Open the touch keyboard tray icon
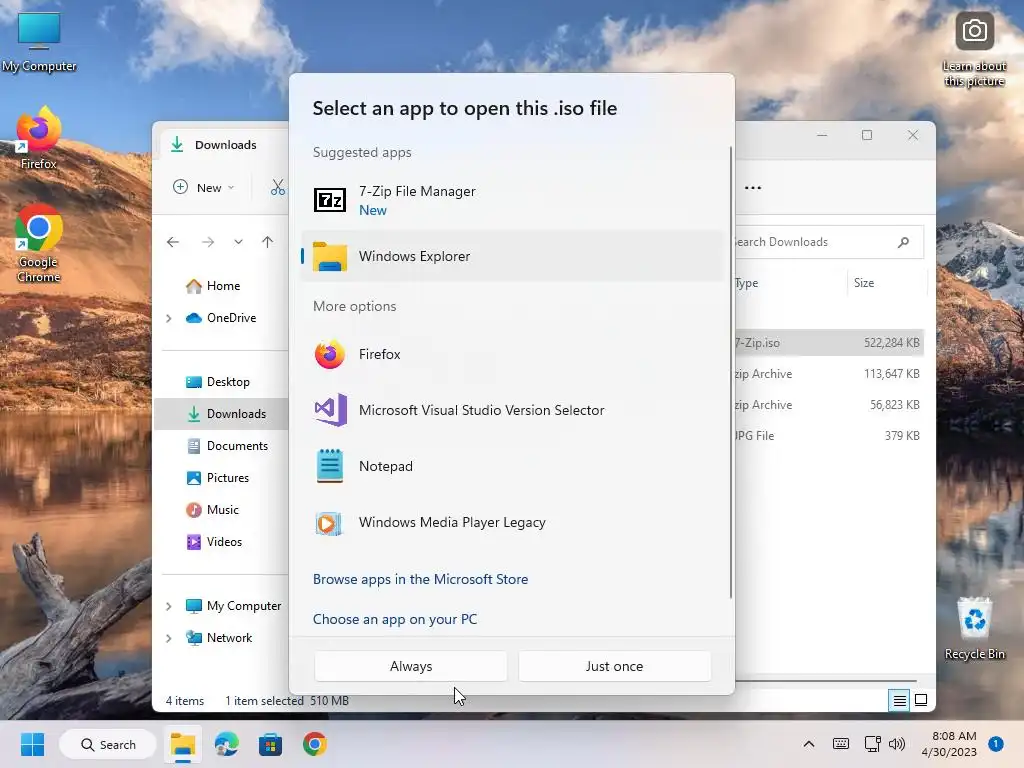Image resolution: width=1024 pixels, height=768 pixels. pos(841,744)
